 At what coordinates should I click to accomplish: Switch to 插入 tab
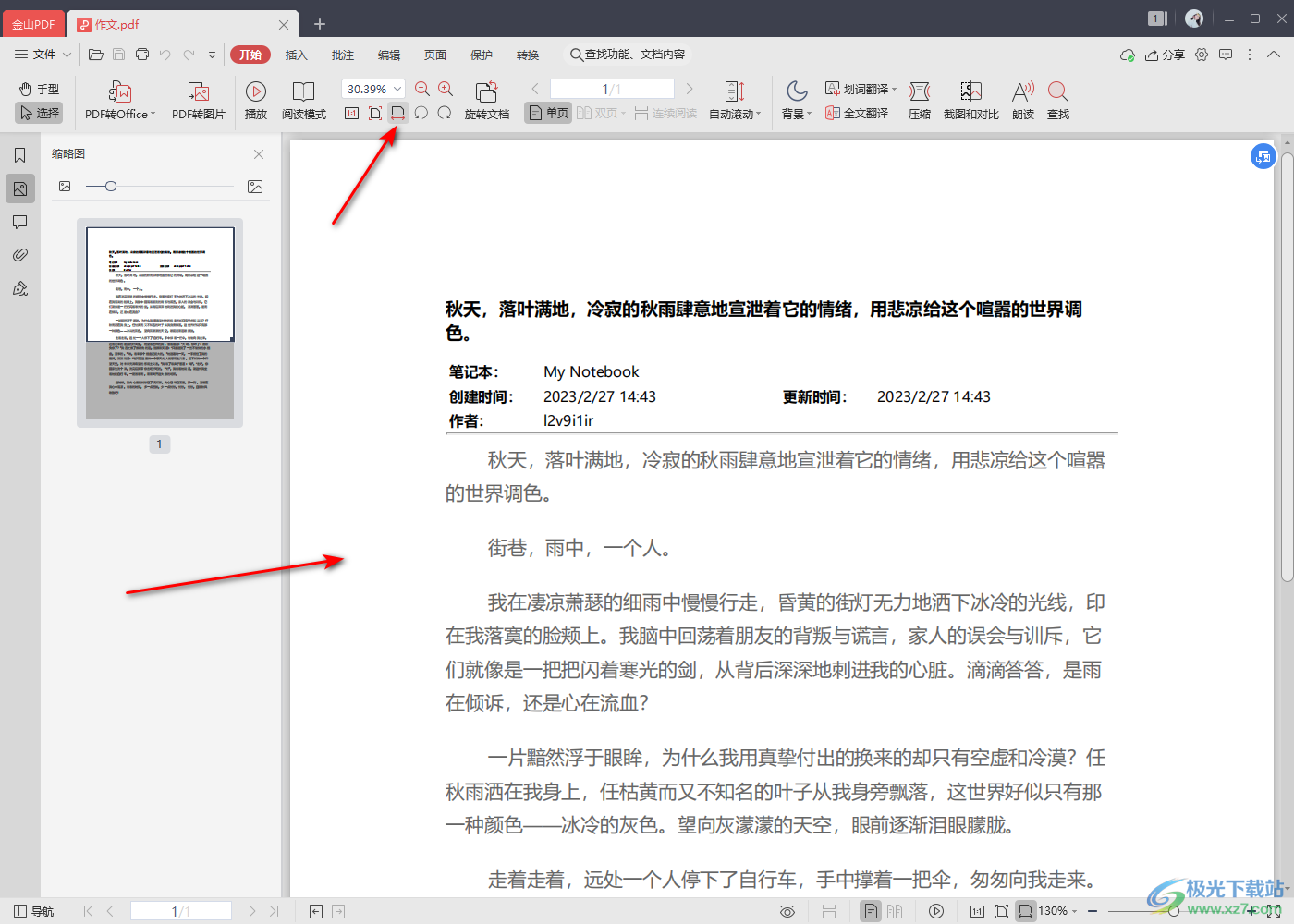coord(296,55)
